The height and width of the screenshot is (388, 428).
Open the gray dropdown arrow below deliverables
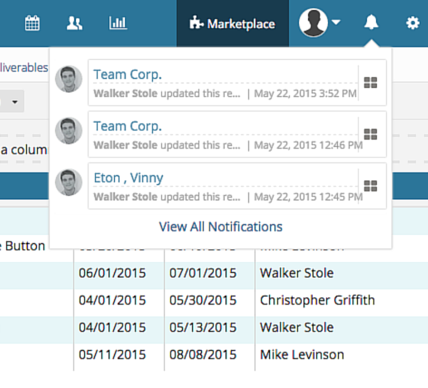coord(15,102)
